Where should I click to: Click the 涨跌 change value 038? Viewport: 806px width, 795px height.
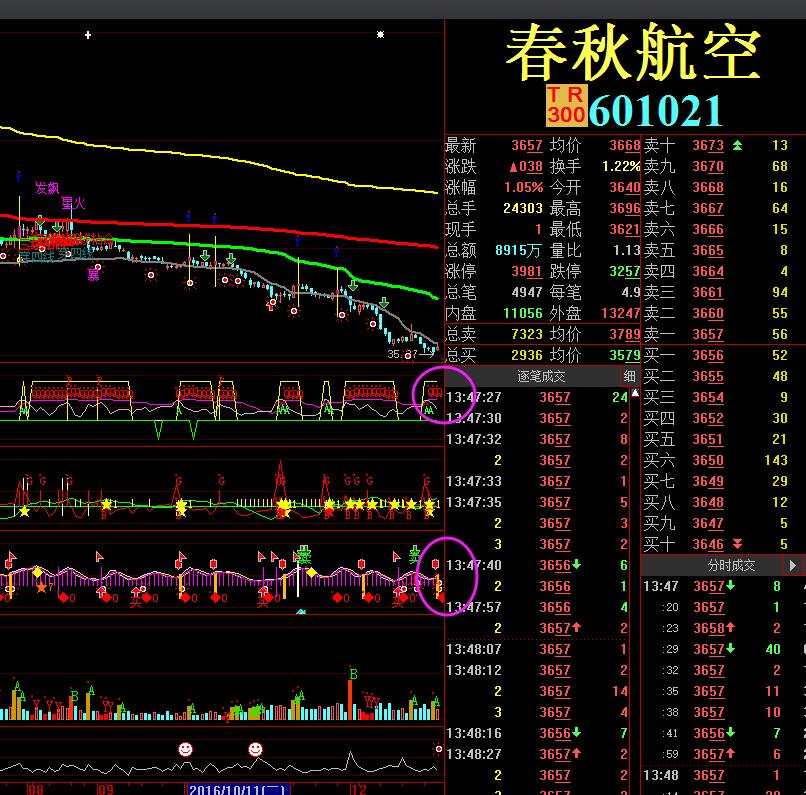point(526,167)
